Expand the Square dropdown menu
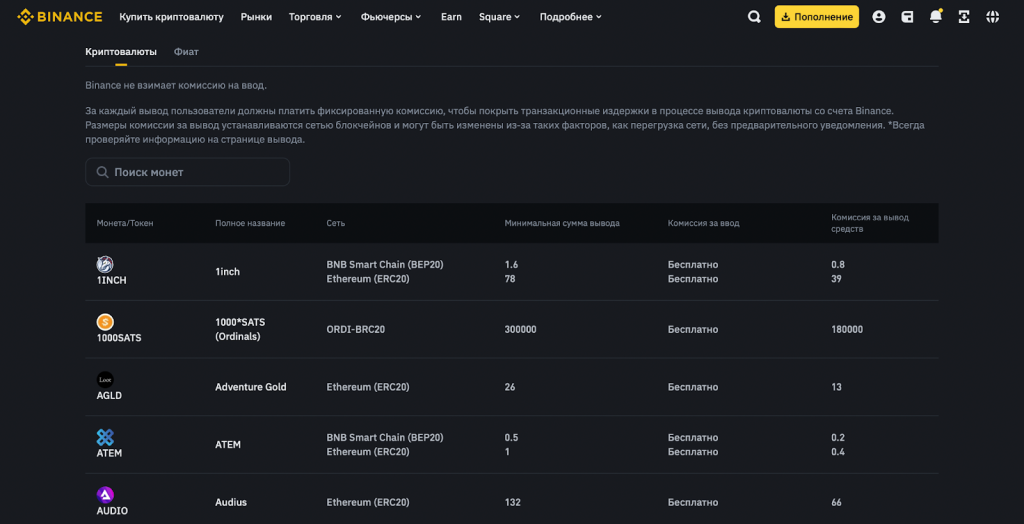This screenshot has height=524, width=1024. (x=499, y=17)
